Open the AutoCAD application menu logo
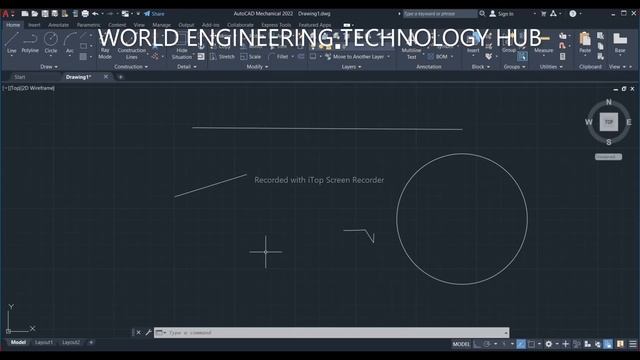640x360 pixels. point(6,13)
